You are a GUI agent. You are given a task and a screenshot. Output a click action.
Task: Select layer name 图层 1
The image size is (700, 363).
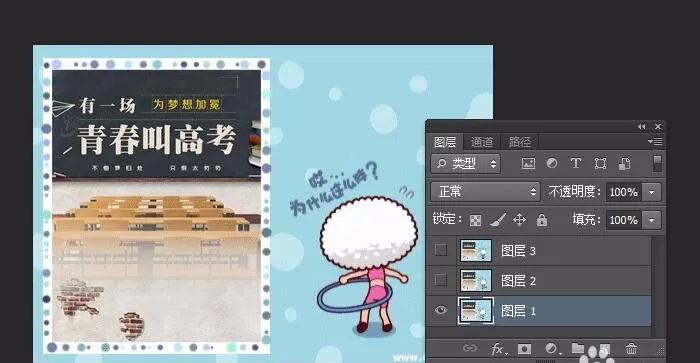tap(518, 311)
